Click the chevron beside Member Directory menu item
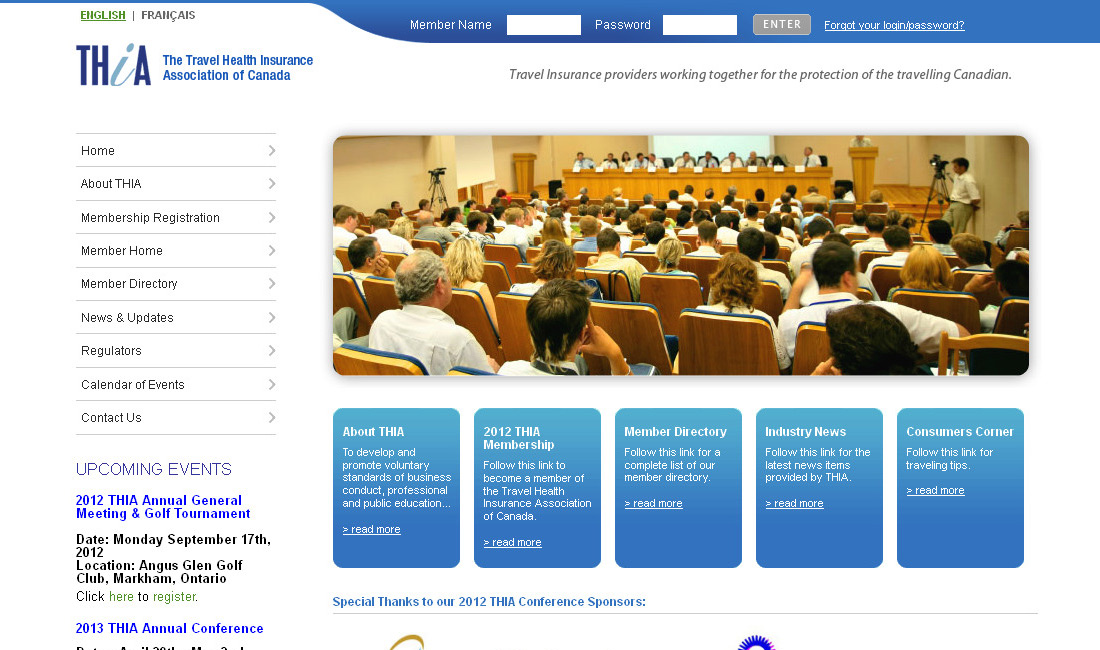 pos(271,283)
